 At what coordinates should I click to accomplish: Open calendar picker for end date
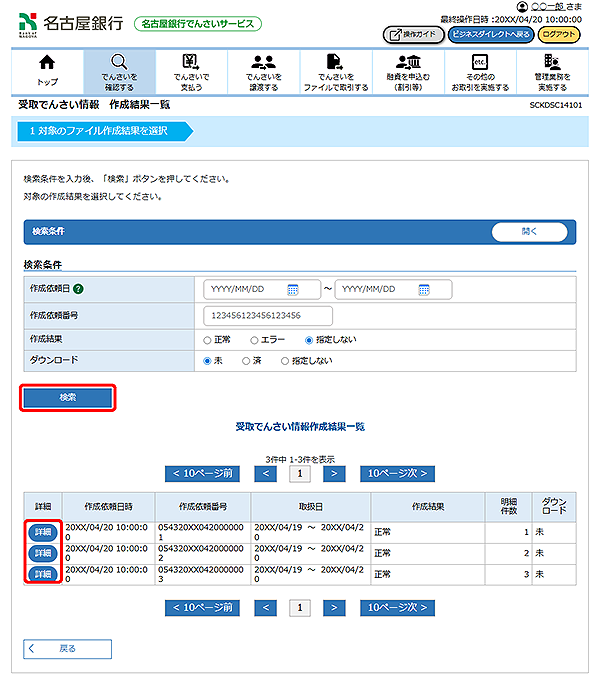[424, 290]
